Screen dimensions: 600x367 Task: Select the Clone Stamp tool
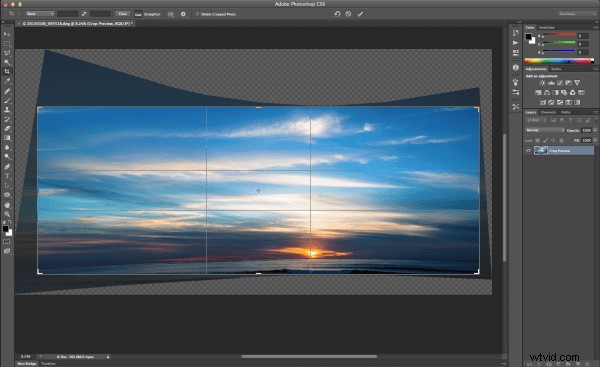pyautogui.click(x=7, y=110)
